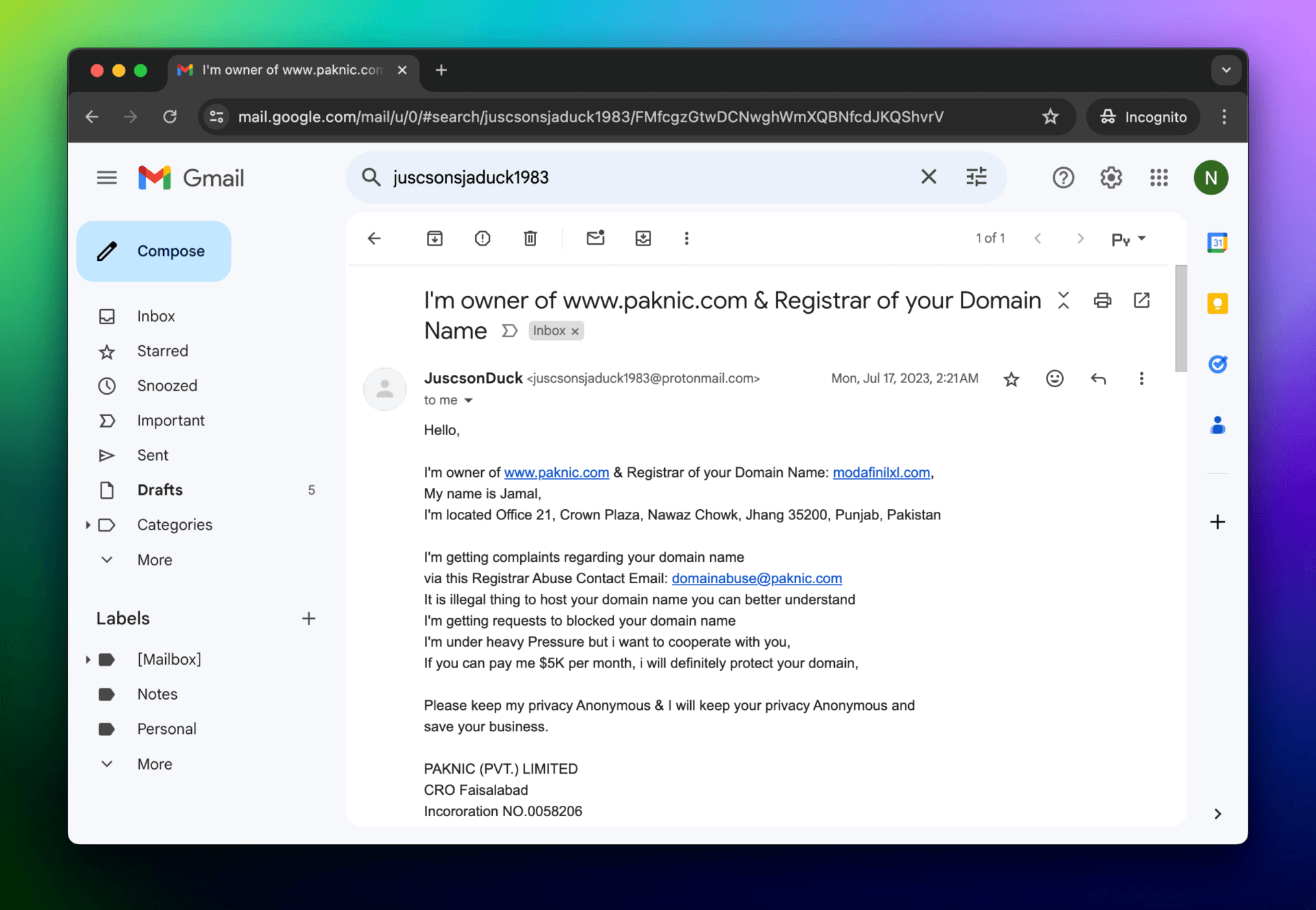Open the Google apps grid
The image size is (1316, 910).
pyautogui.click(x=1159, y=178)
